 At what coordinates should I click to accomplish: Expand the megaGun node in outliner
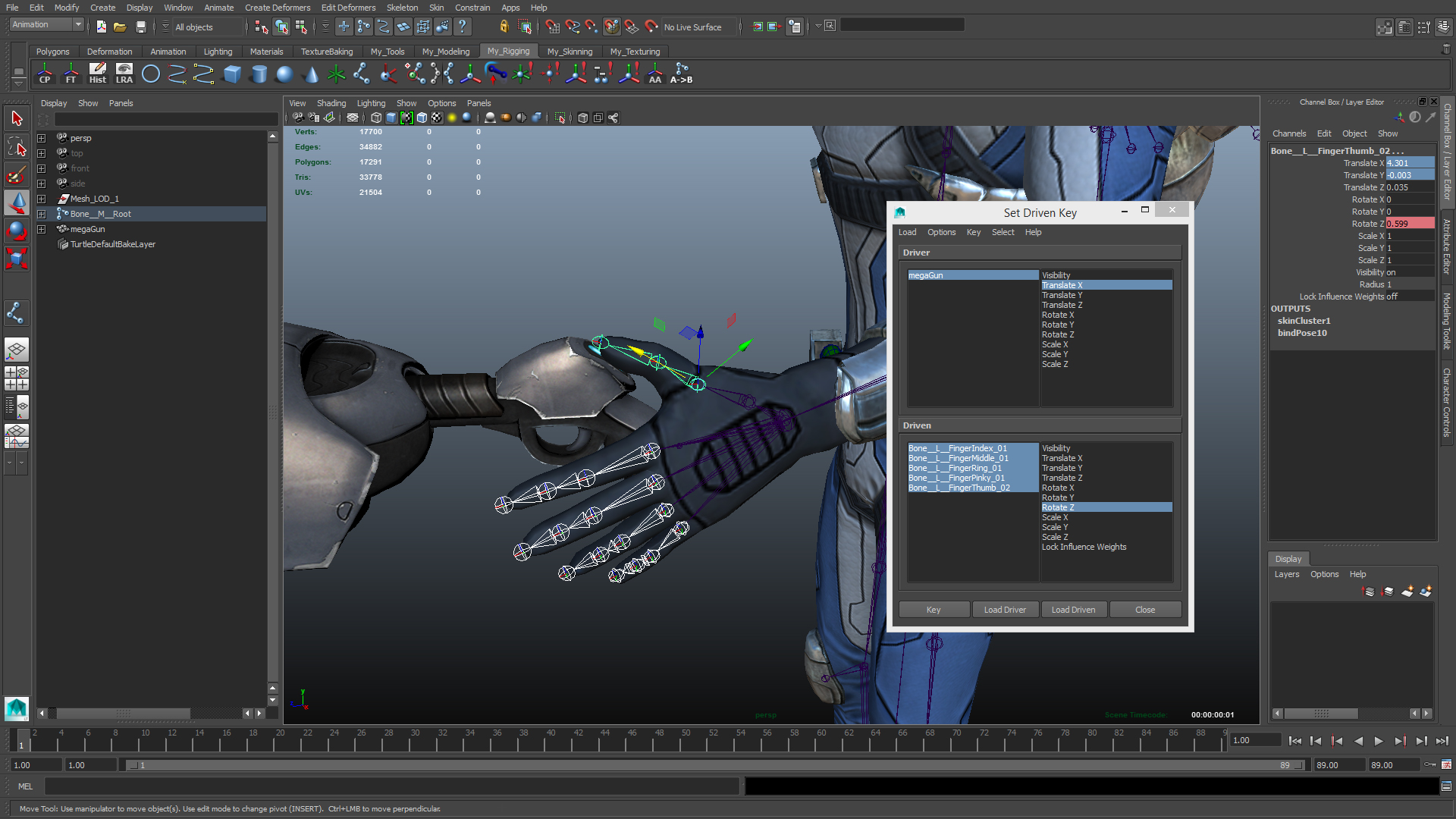tap(42, 229)
